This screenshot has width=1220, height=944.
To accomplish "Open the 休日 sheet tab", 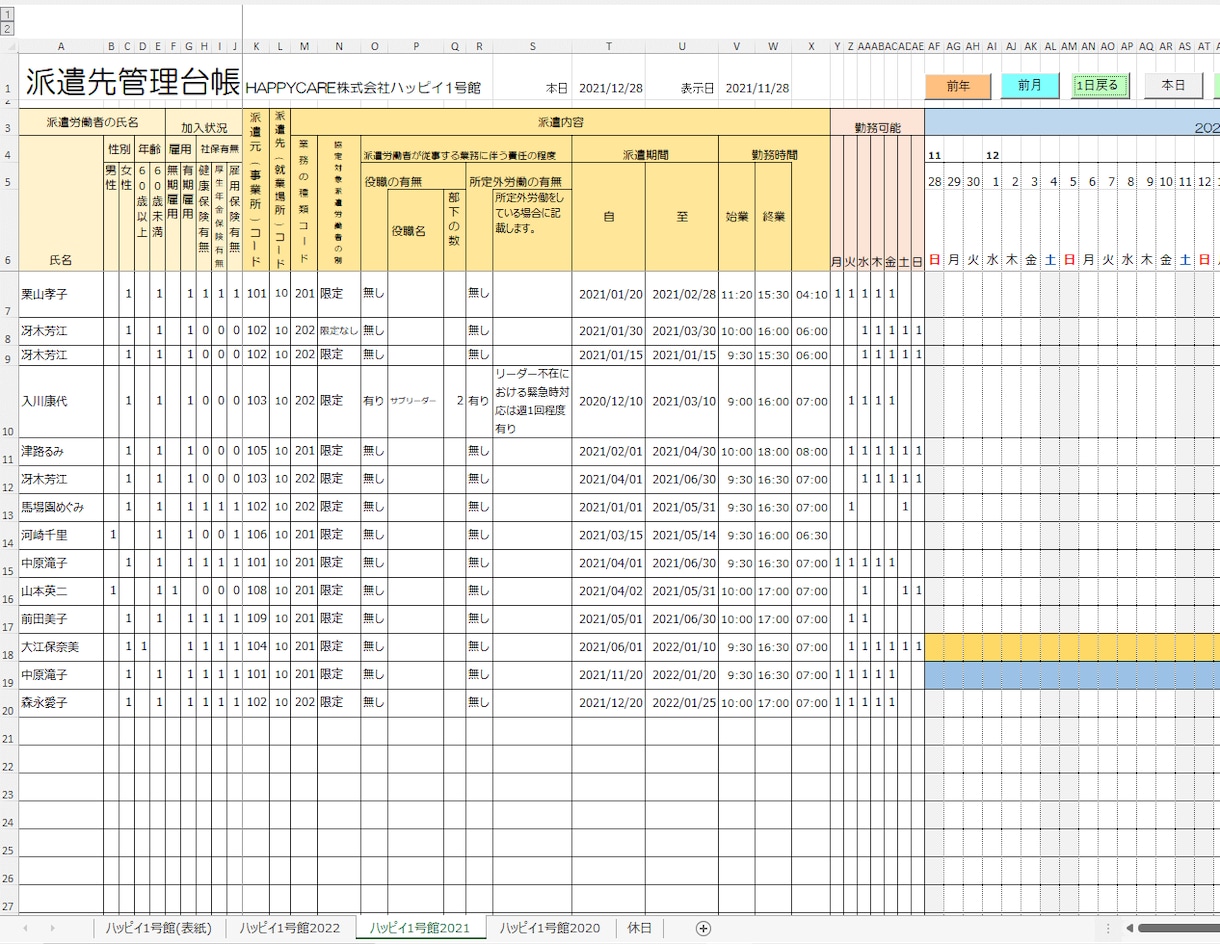I will [639, 928].
